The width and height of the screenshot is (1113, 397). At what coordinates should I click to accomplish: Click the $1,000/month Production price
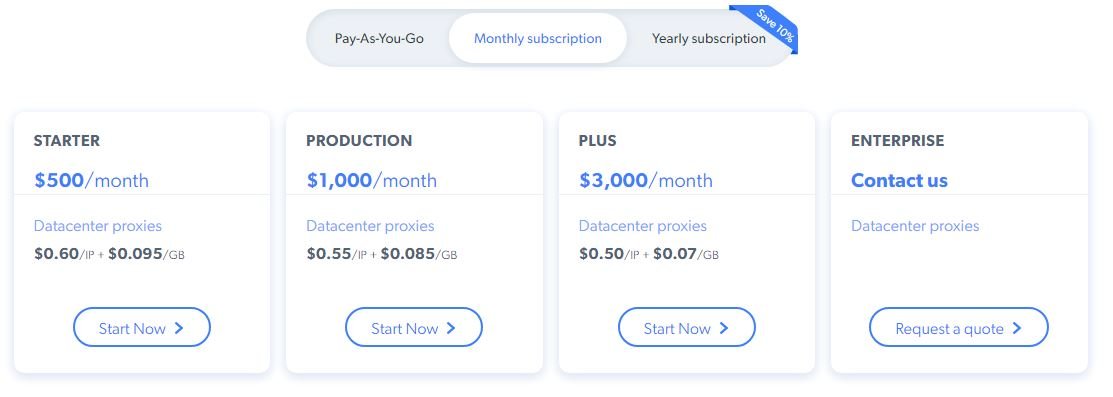click(x=372, y=180)
